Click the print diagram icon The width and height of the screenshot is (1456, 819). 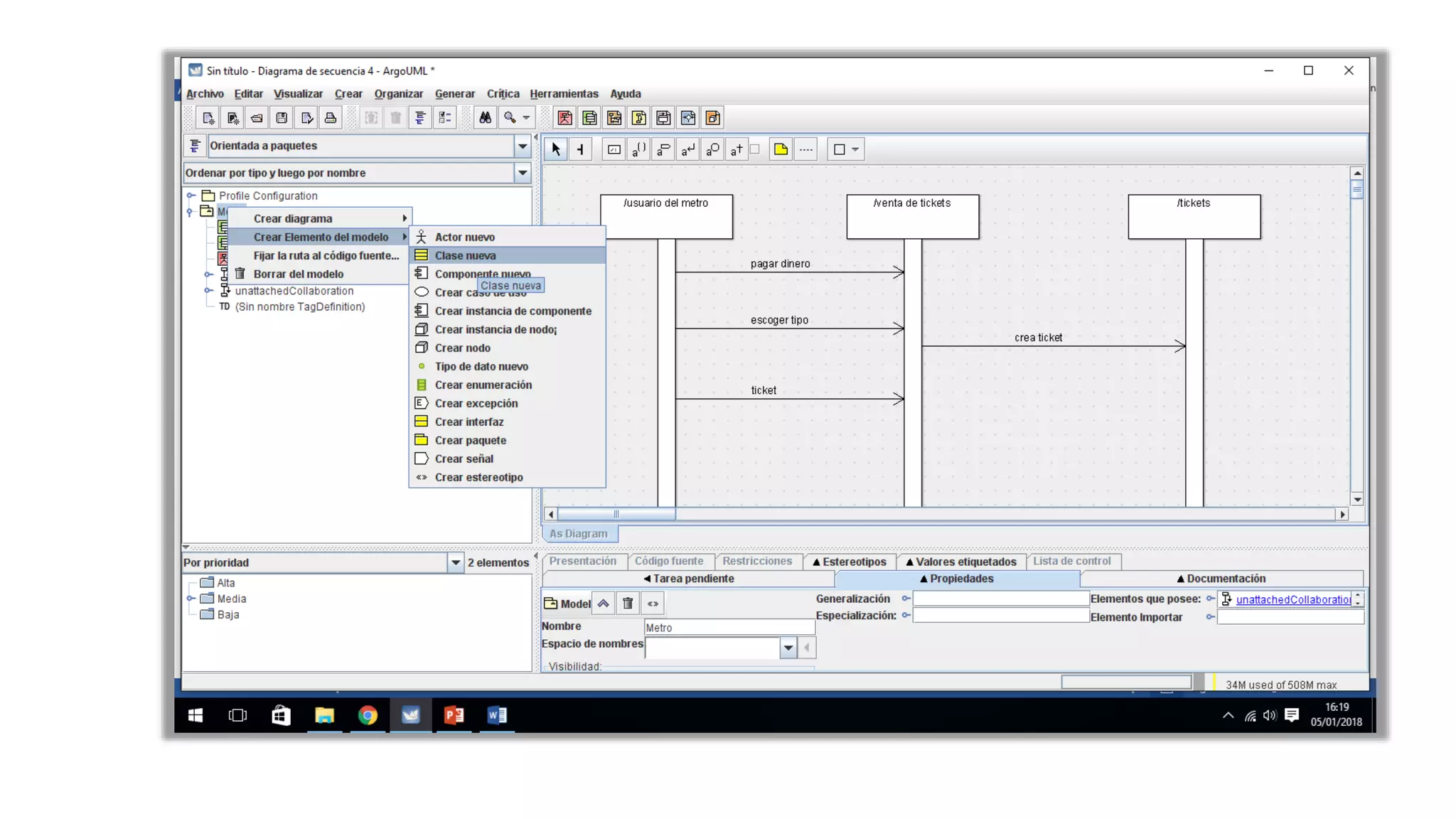coord(331,118)
